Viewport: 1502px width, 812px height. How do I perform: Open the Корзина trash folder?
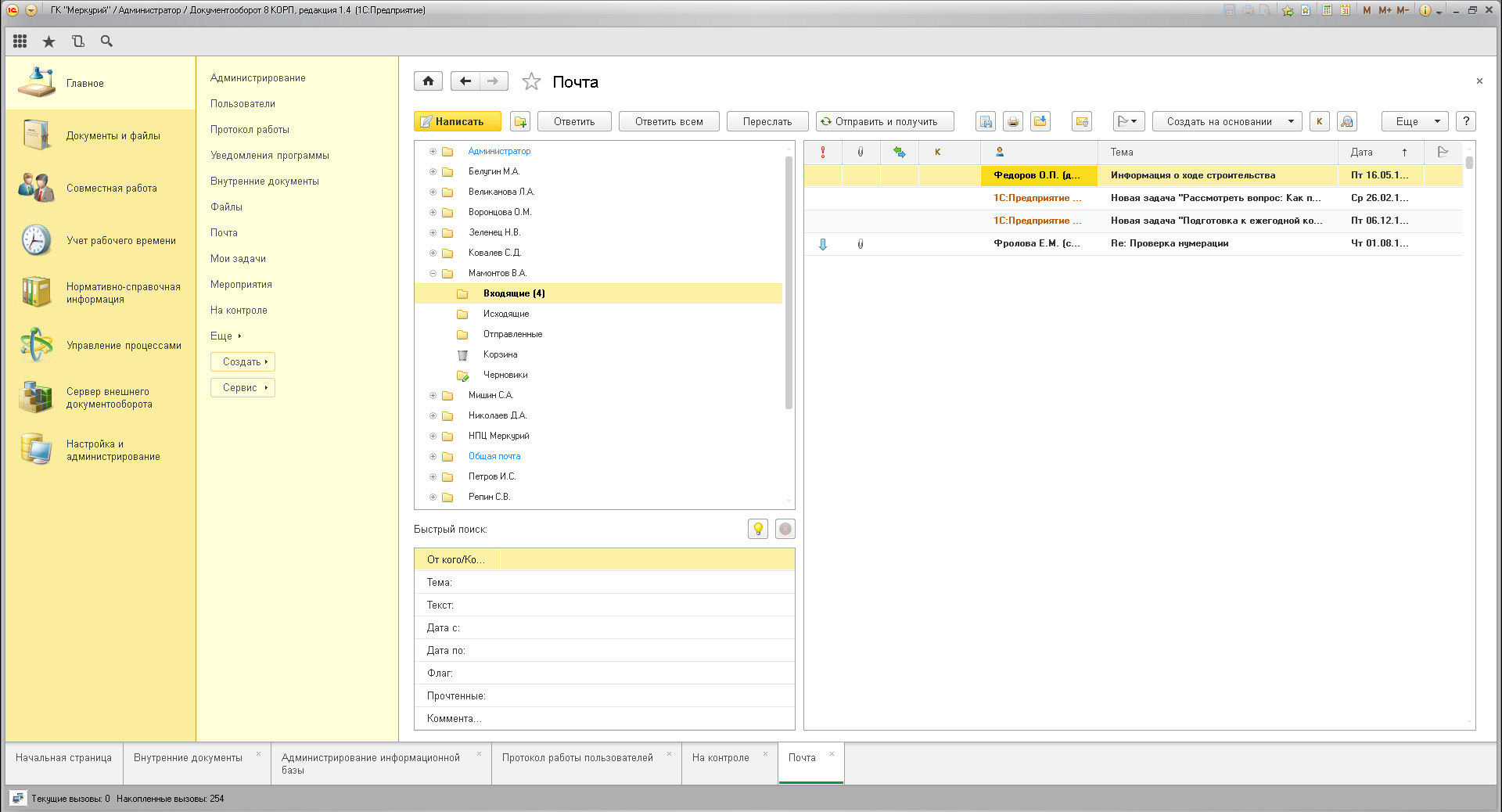pos(500,354)
